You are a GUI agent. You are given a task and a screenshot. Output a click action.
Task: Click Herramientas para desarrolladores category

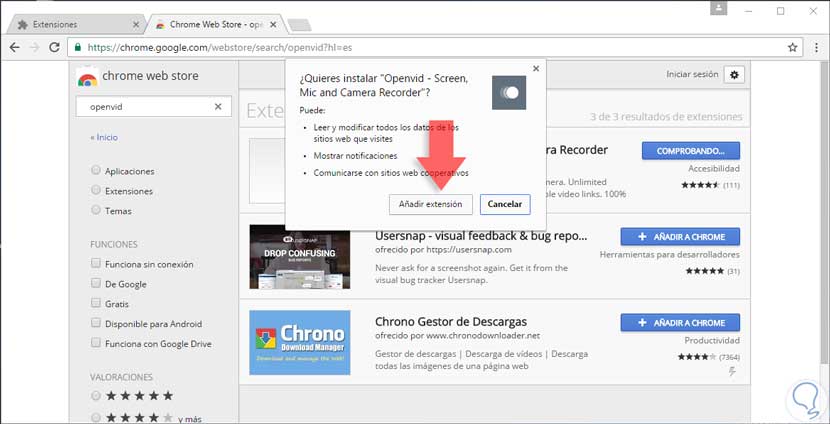coord(670,255)
